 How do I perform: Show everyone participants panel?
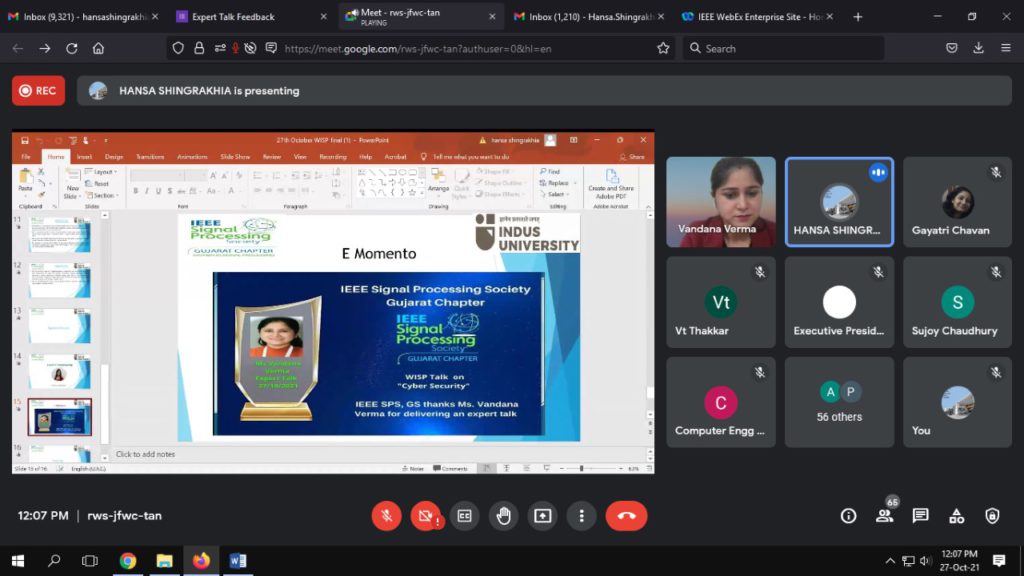[885, 516]
